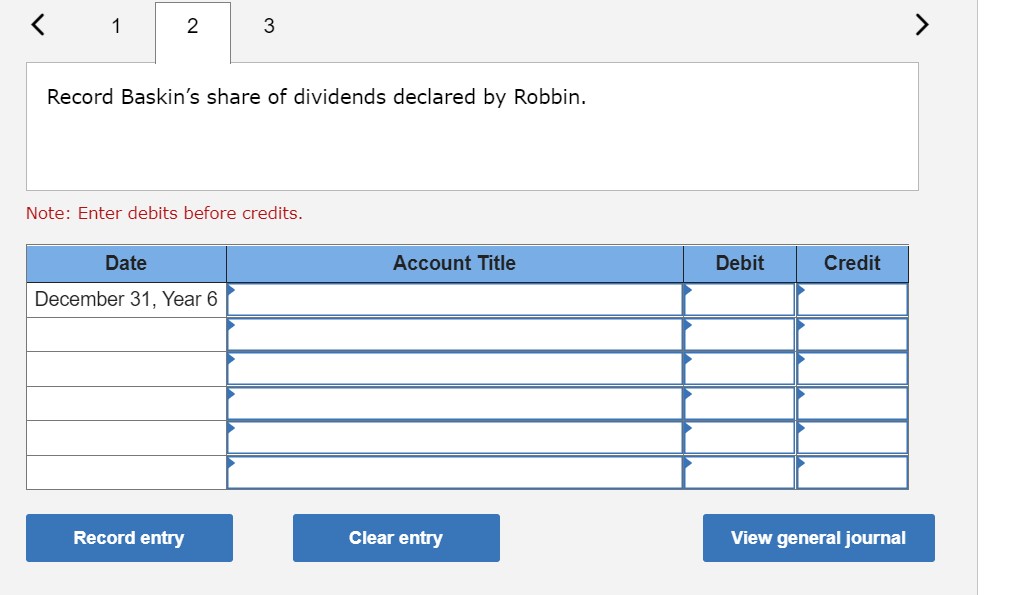
Task: Open Account Title dropdown in December 31 row
Action: pos(455,299)
